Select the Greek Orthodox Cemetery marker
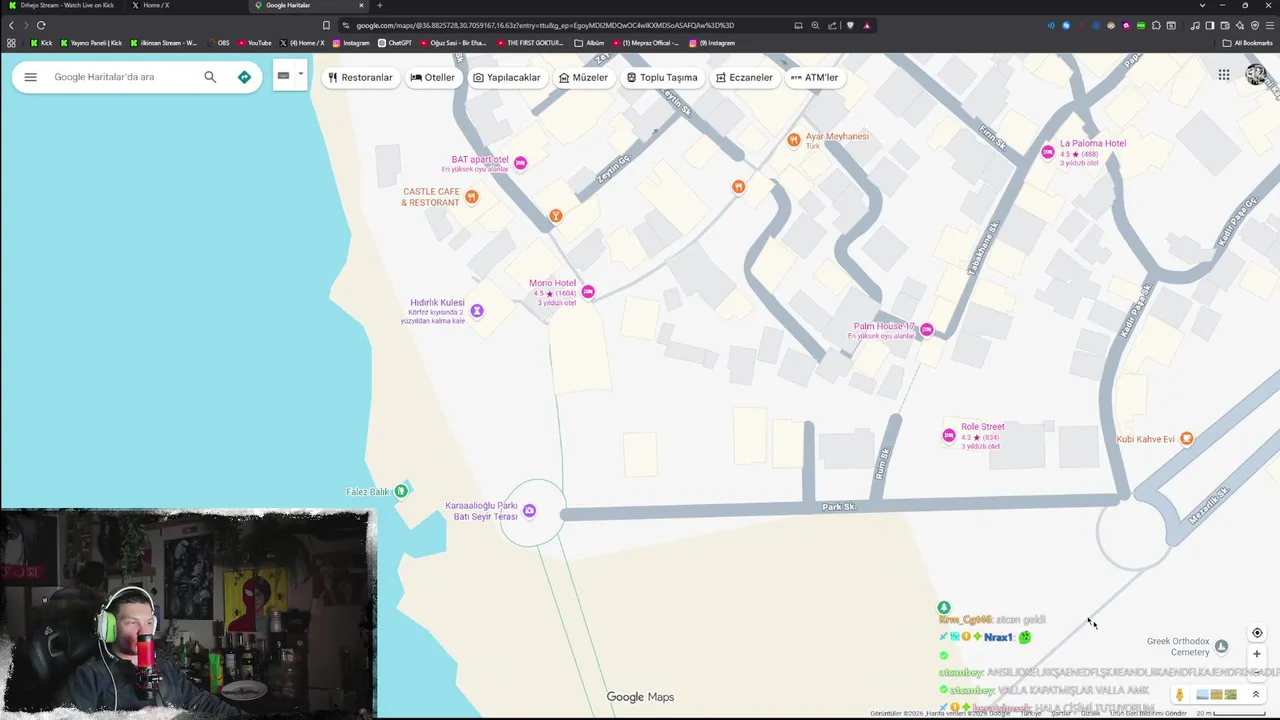Screen dimensions: 1280x720 [1221, 647]
